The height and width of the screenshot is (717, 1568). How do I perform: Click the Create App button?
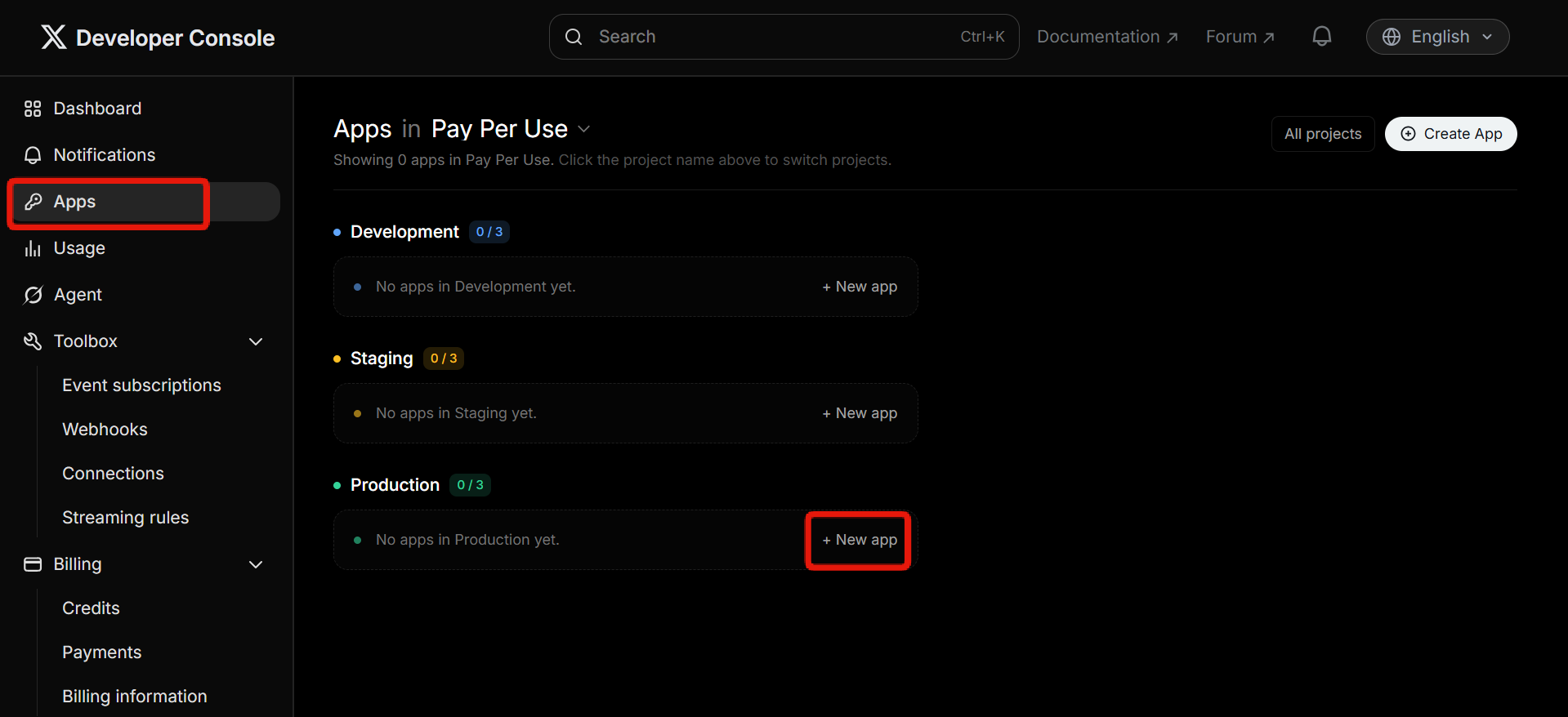point(1450,134)
